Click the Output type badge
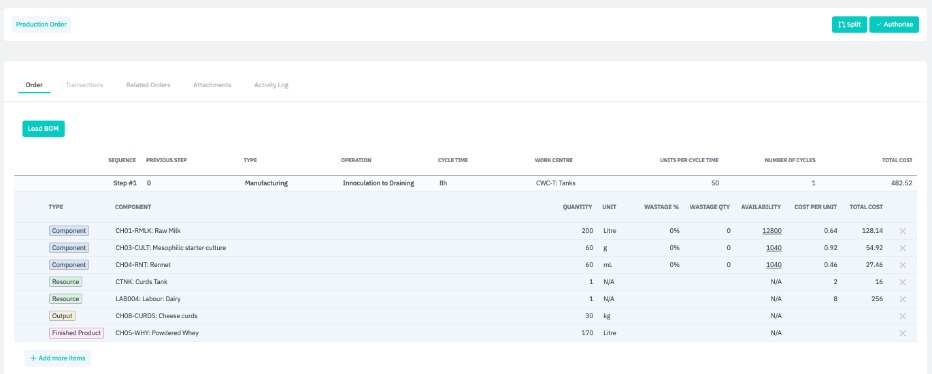Image resolution: width=932 pixels, height=374 pixels. click(62, 316)
